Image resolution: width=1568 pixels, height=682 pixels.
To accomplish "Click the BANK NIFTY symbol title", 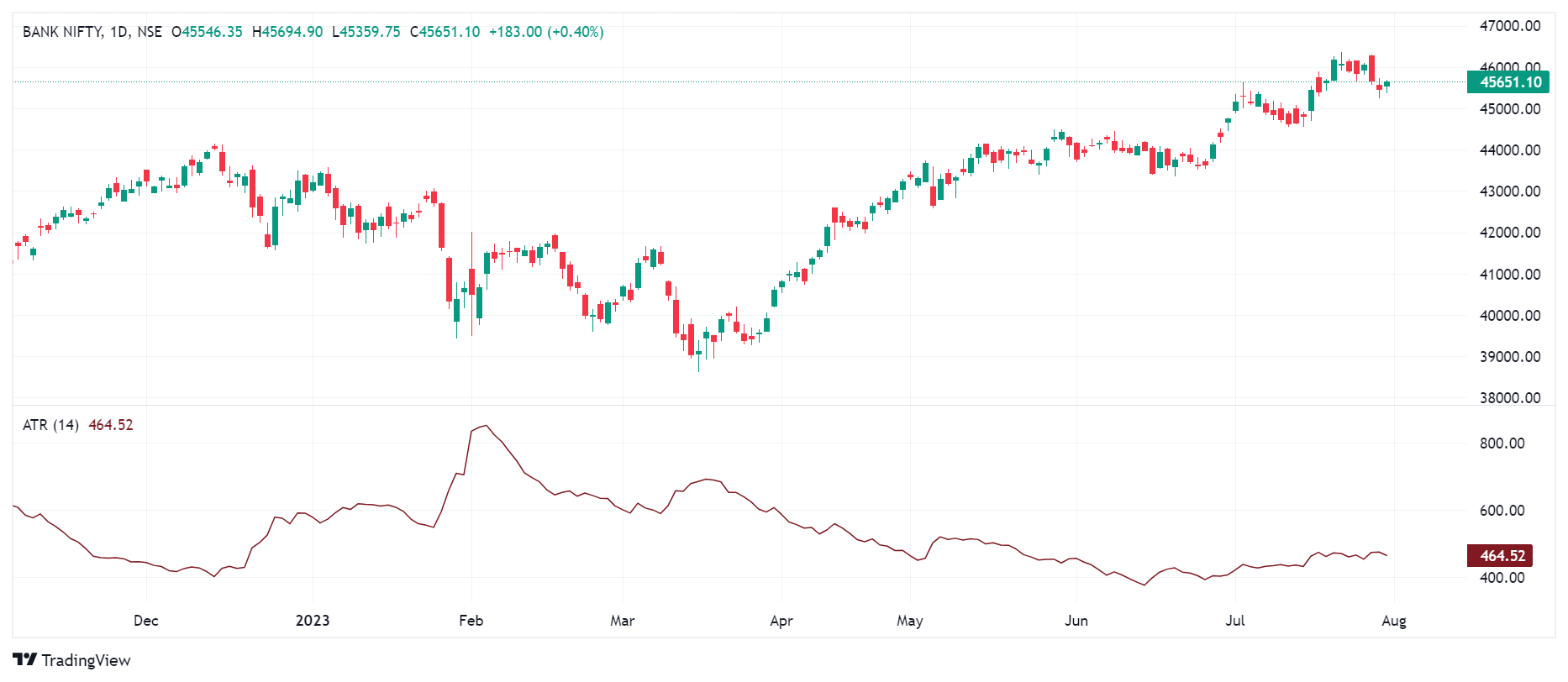I will 62,32.
